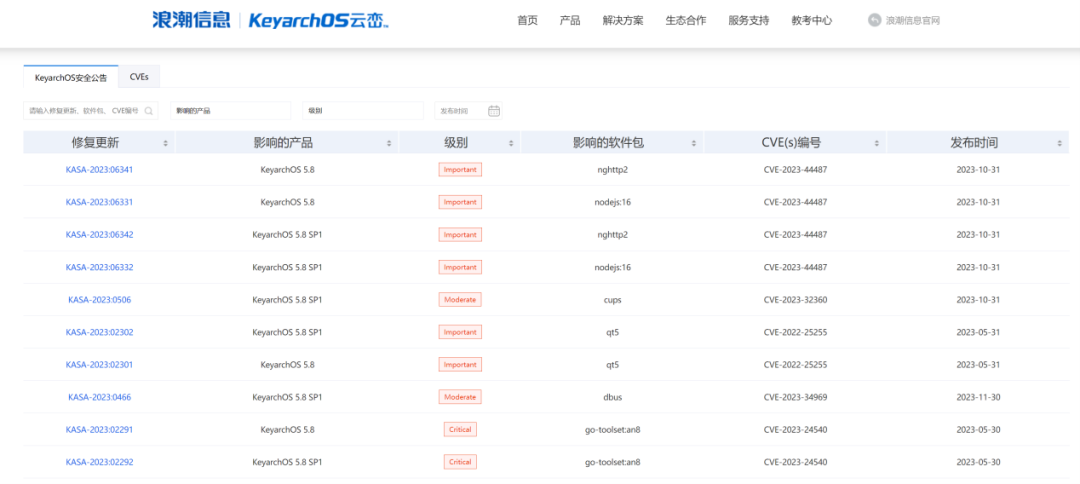This screenshot has height=484, width=1080.
Task: Open the 影响的产品 filter dropdown
Action: [x=231, y=110]
